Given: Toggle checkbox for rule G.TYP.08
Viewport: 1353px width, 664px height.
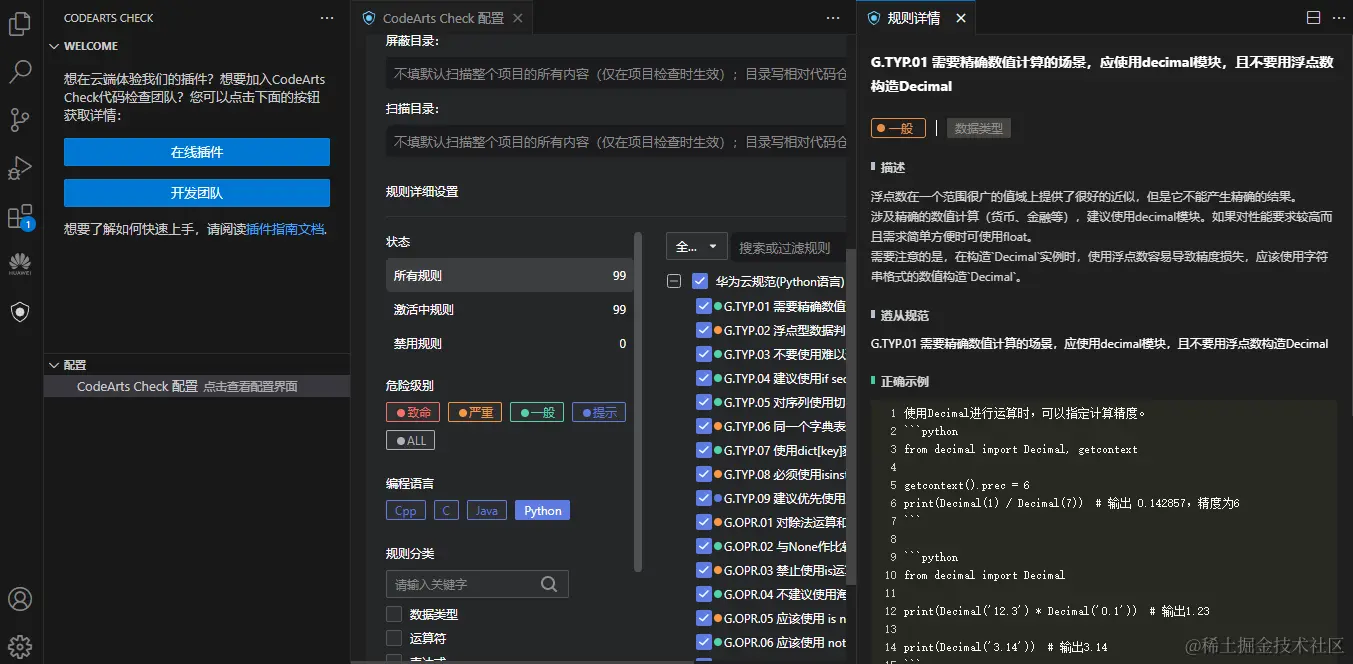Looking at the screenshot, I should click(703, 474).
